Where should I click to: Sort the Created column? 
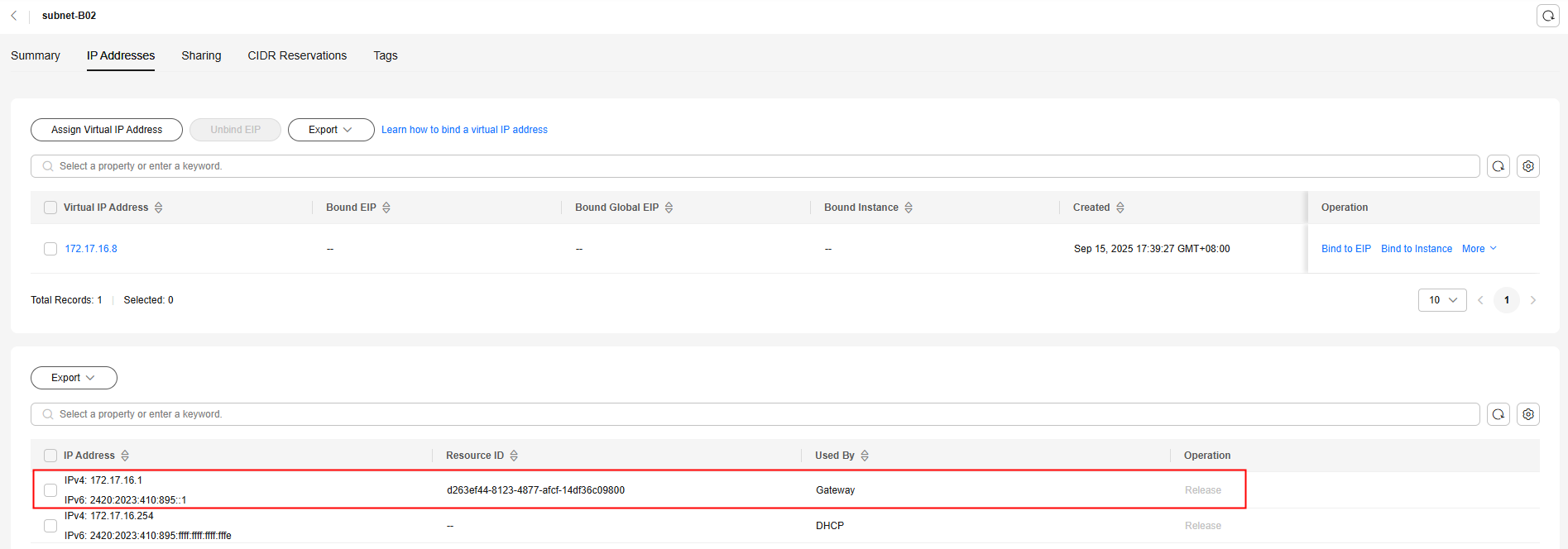1120,208
